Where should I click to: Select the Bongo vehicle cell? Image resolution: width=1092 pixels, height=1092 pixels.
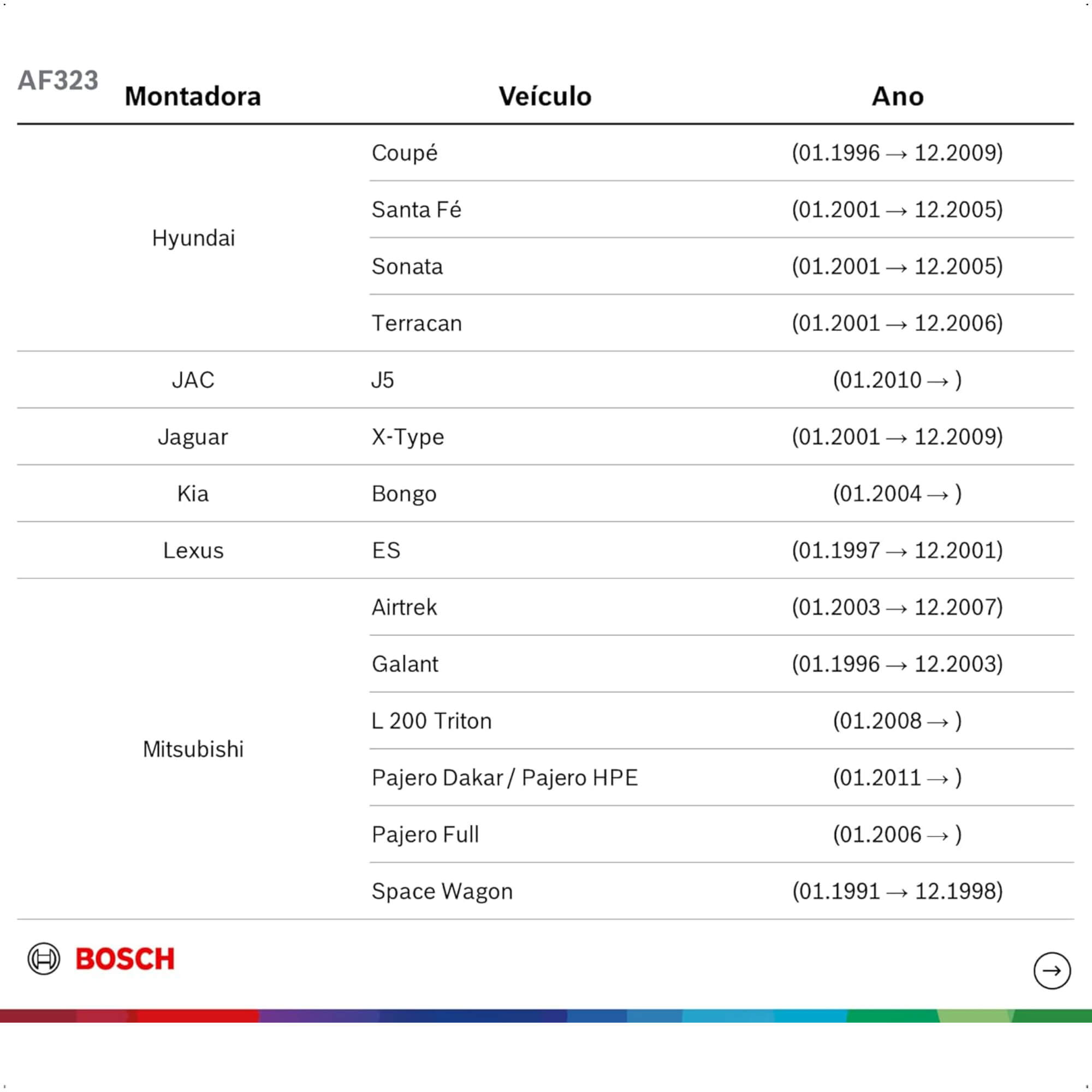coord(404,494)
